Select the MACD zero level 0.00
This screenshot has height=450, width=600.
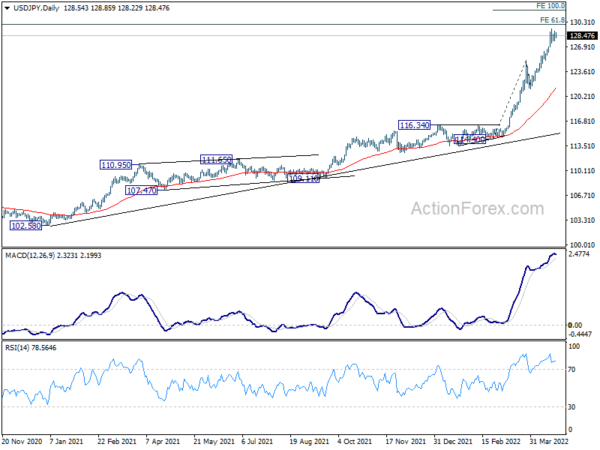click(x=575, y=325)
